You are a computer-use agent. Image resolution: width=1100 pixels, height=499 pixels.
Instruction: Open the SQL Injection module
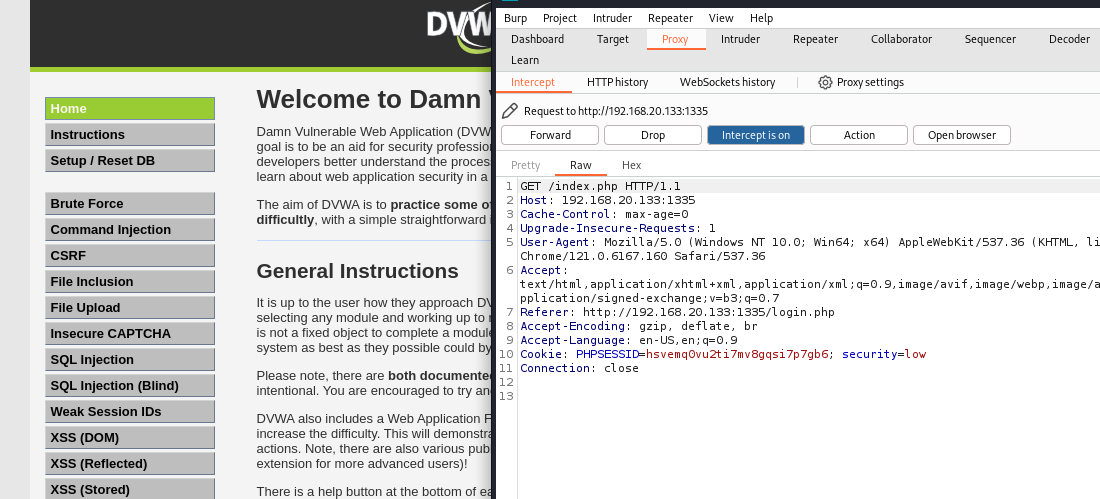pyautogui.click(x=130, y=359)
